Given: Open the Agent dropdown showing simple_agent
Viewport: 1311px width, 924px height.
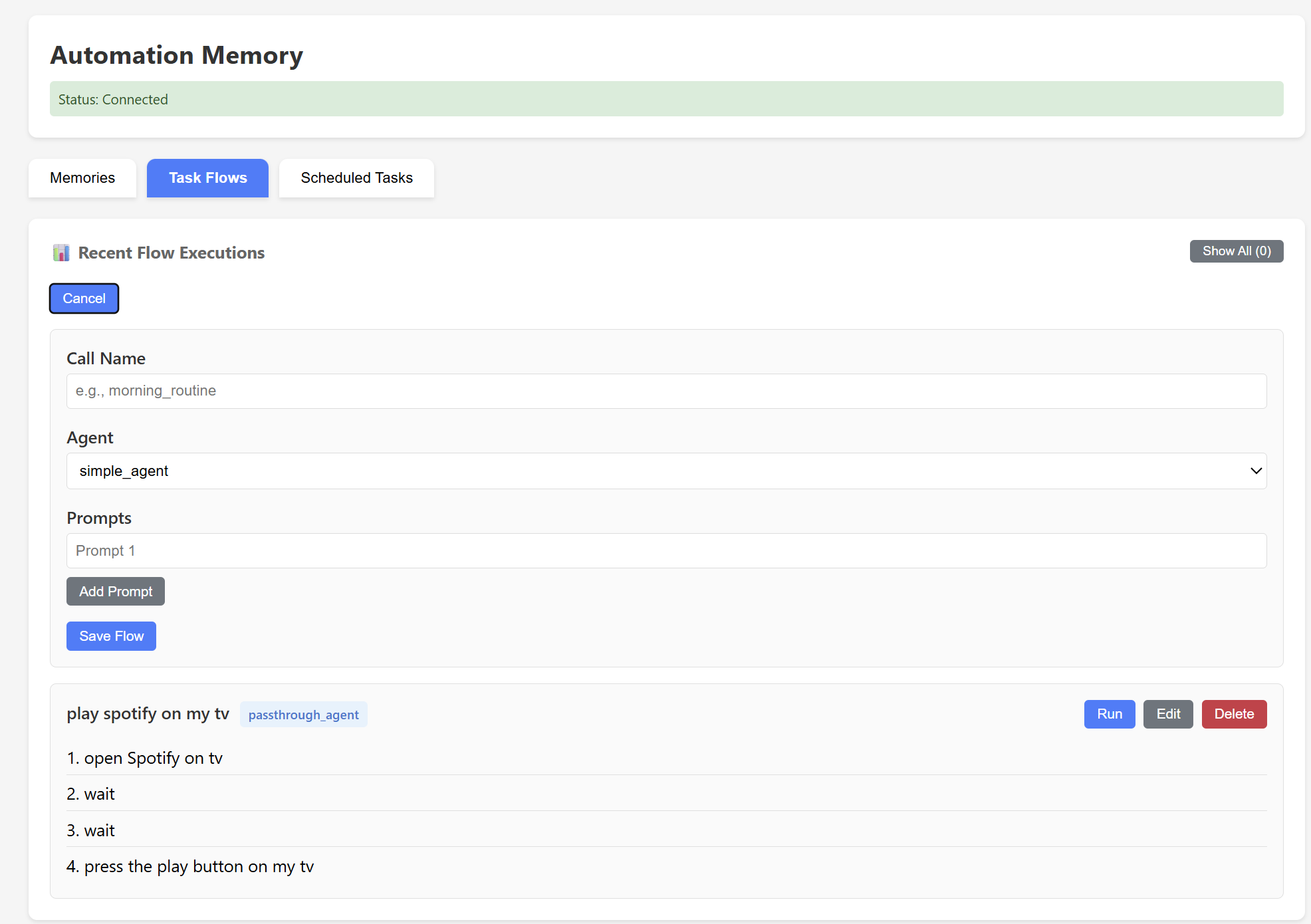Looking at the screenshot, I should click(666, 471).
